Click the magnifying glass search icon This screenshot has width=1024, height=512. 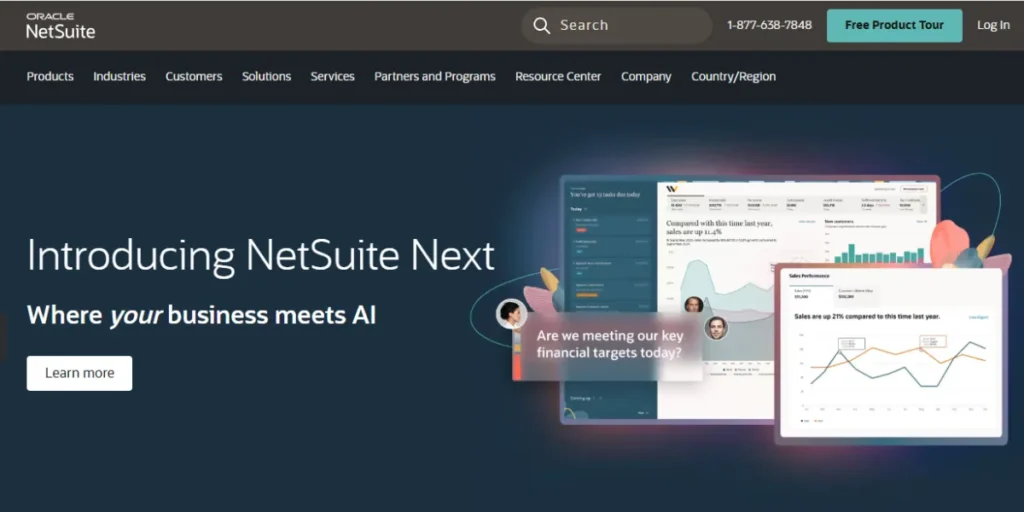click(x=542, y=26)
